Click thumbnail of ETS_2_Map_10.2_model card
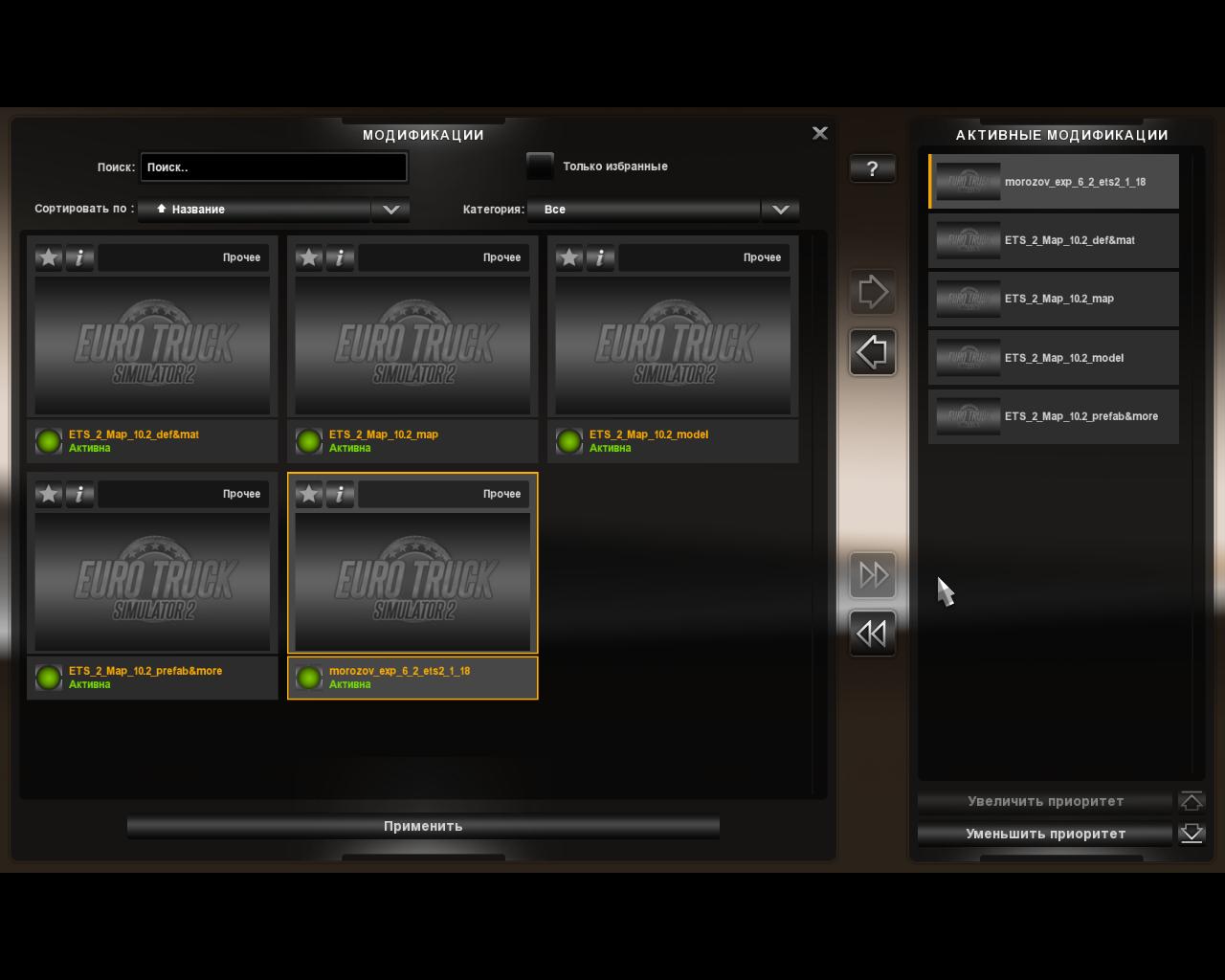 coord(673,345)
